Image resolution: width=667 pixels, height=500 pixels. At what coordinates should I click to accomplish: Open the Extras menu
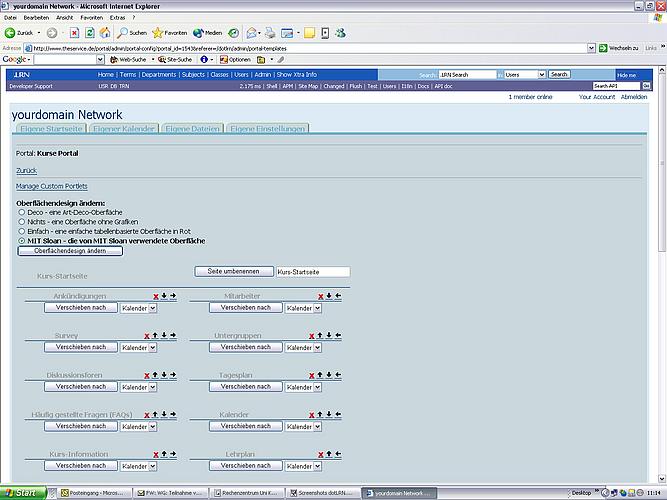117,18
